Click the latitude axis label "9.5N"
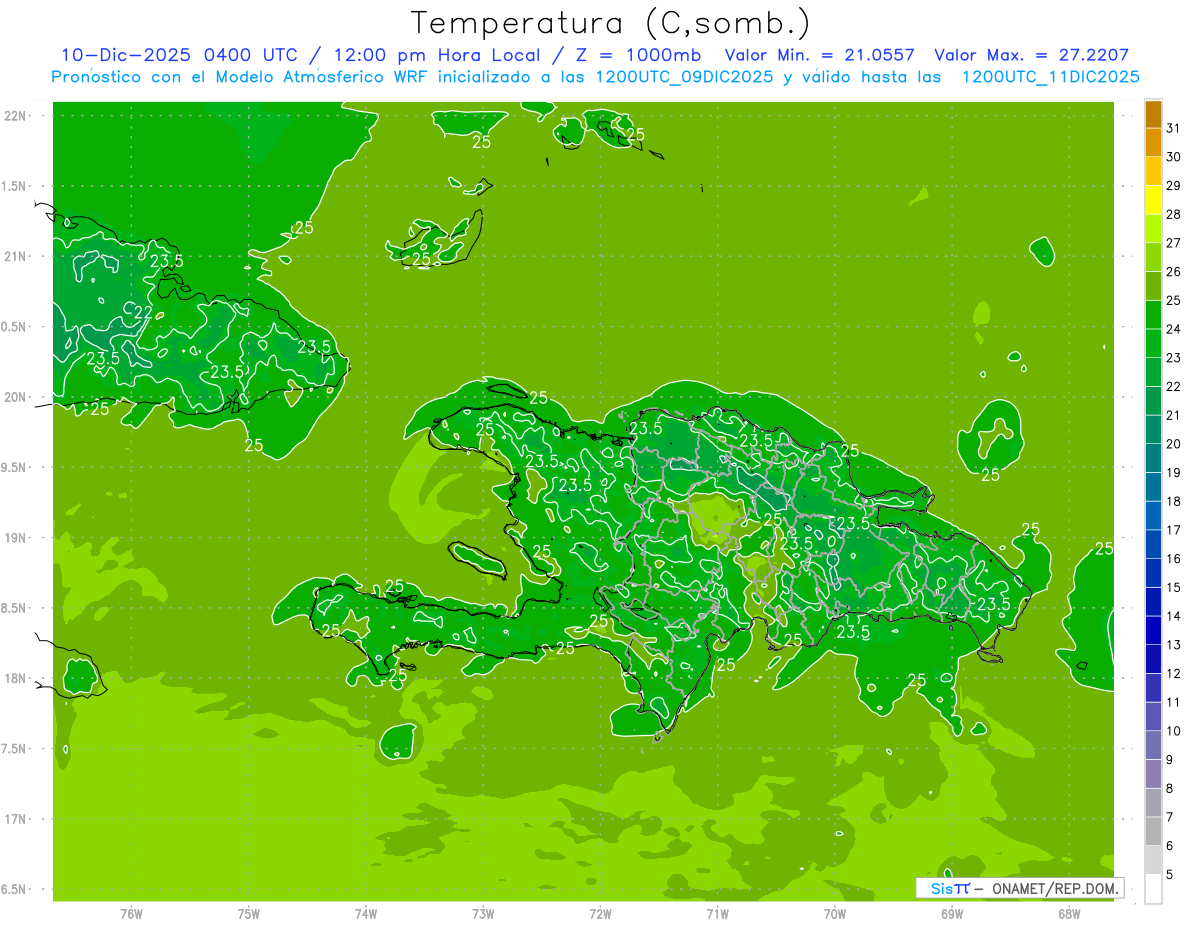Image resolution: width=1200 pixels, height=927 pixels. click(x=15, y=467)
